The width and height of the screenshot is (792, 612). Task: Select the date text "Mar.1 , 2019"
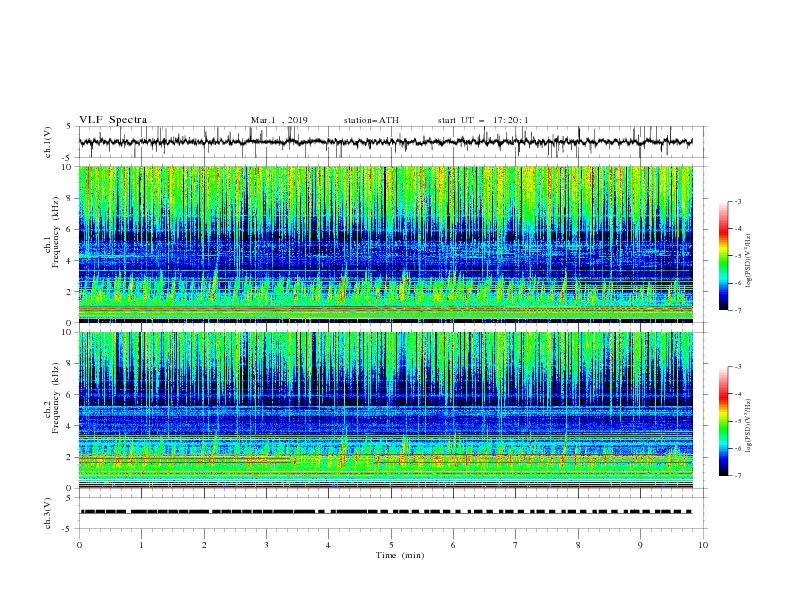[279, 120]
